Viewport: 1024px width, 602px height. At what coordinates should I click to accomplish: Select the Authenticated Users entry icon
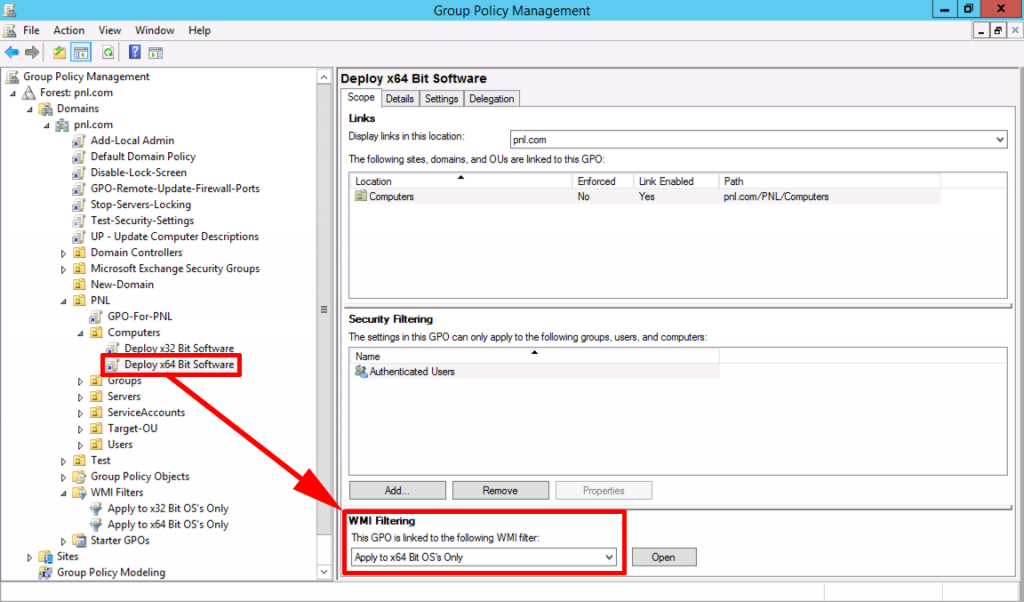[360, 370]
